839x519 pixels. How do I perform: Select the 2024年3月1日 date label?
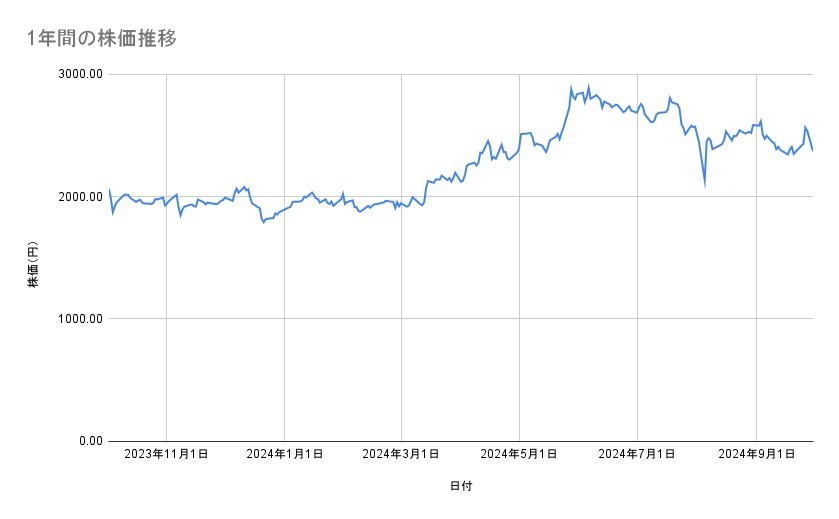(402, 454)
